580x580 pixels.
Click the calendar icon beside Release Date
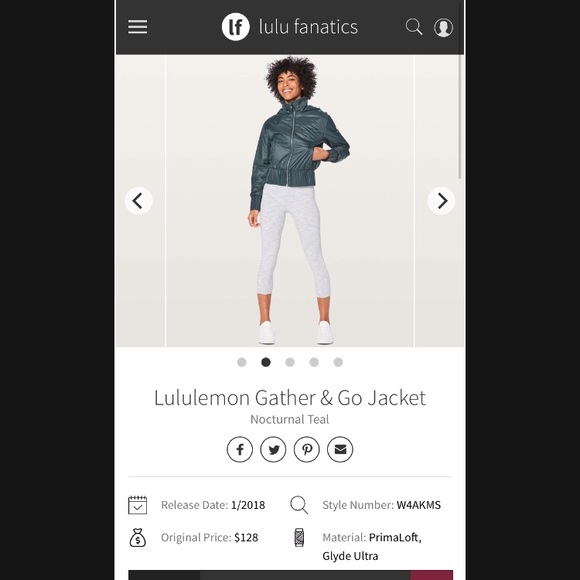(x=138, y=505)
